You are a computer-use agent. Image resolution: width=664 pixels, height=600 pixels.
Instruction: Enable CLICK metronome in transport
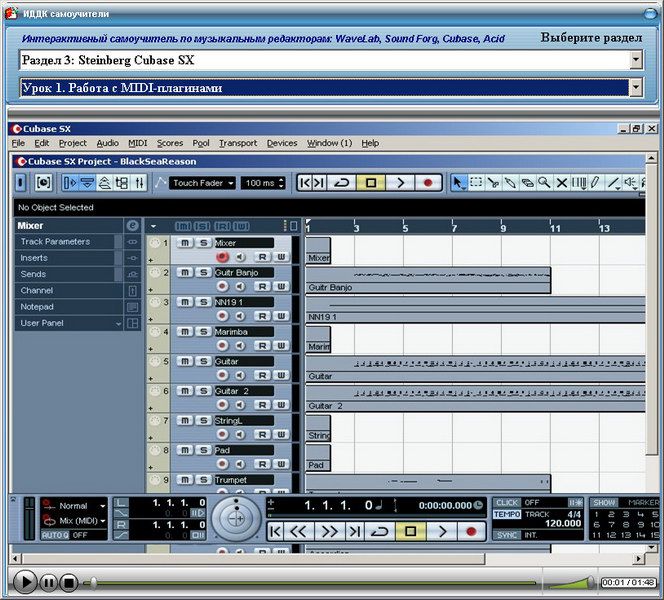pos(507,503)
